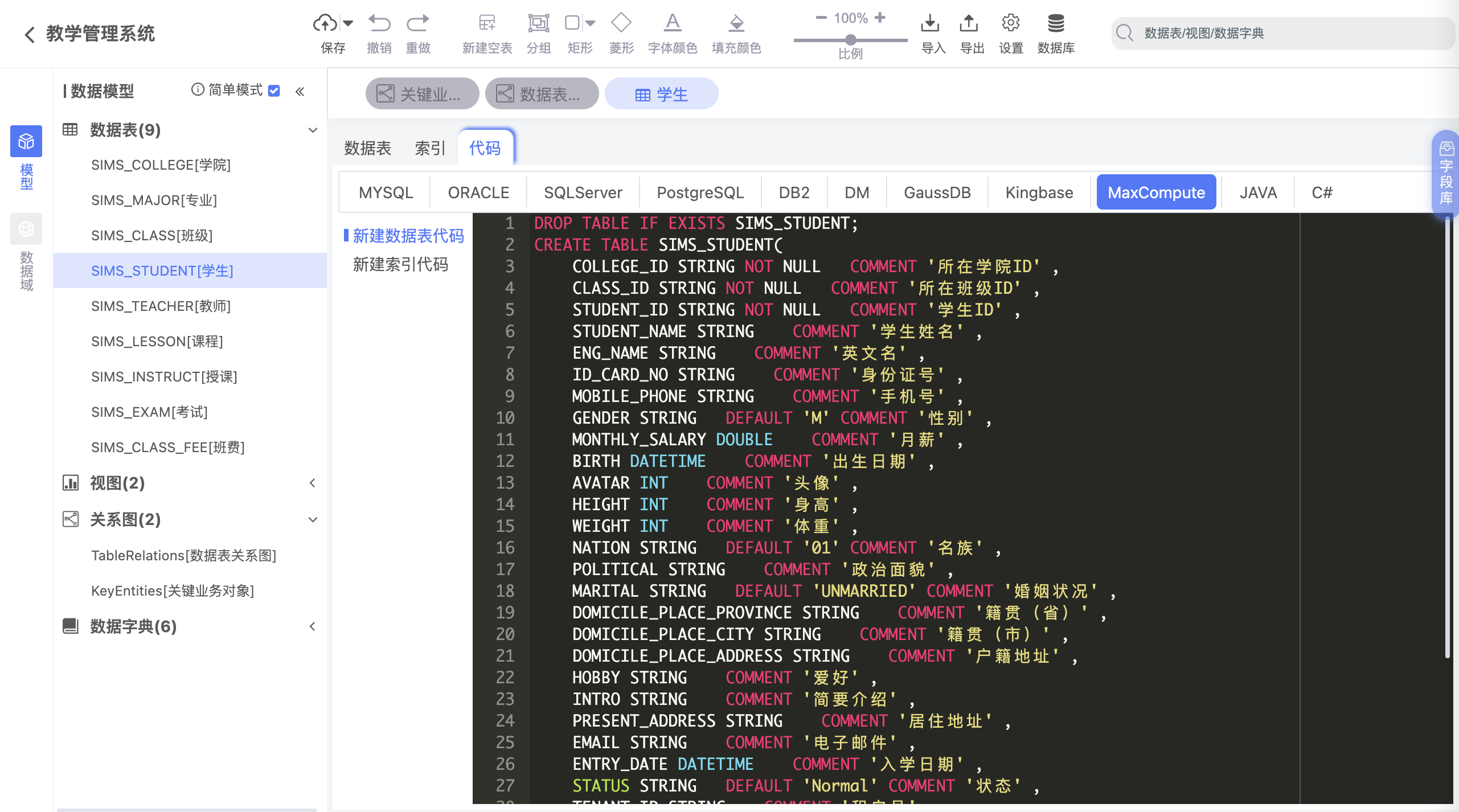
Task: Collapse the 关系图(2) section chevron
Action: point(313,519)
